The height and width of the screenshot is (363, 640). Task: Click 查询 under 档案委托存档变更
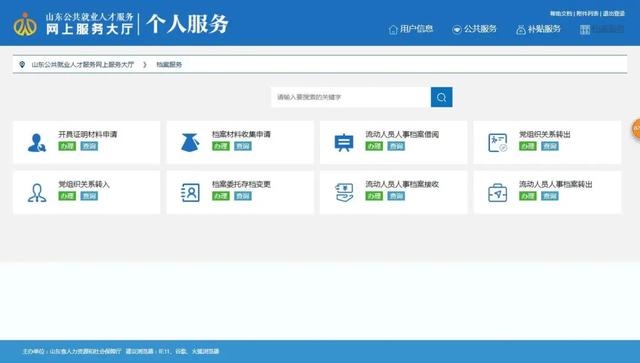click(243, 196)
